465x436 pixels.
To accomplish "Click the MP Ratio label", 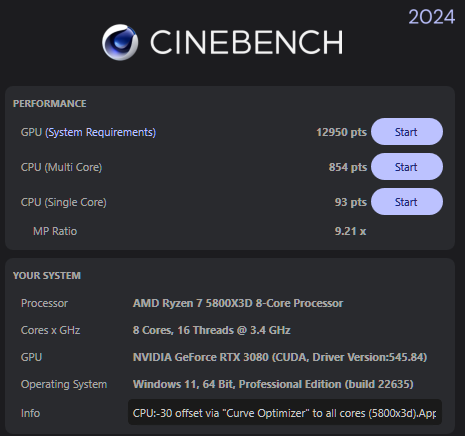I will [55, 231].
